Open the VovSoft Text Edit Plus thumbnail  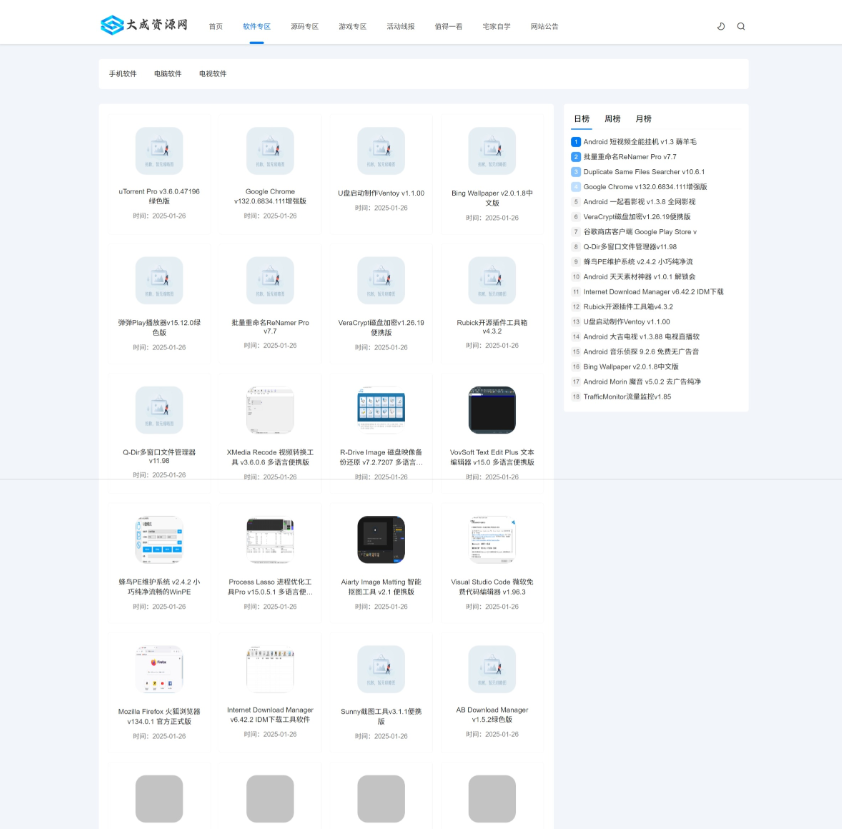pos(492,410)
